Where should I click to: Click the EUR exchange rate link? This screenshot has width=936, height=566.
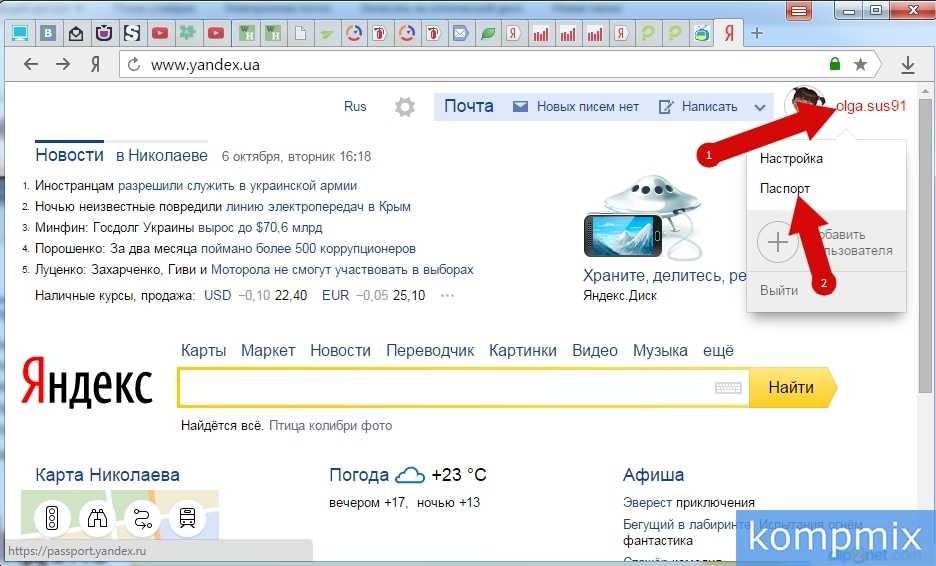pos(335,296)
